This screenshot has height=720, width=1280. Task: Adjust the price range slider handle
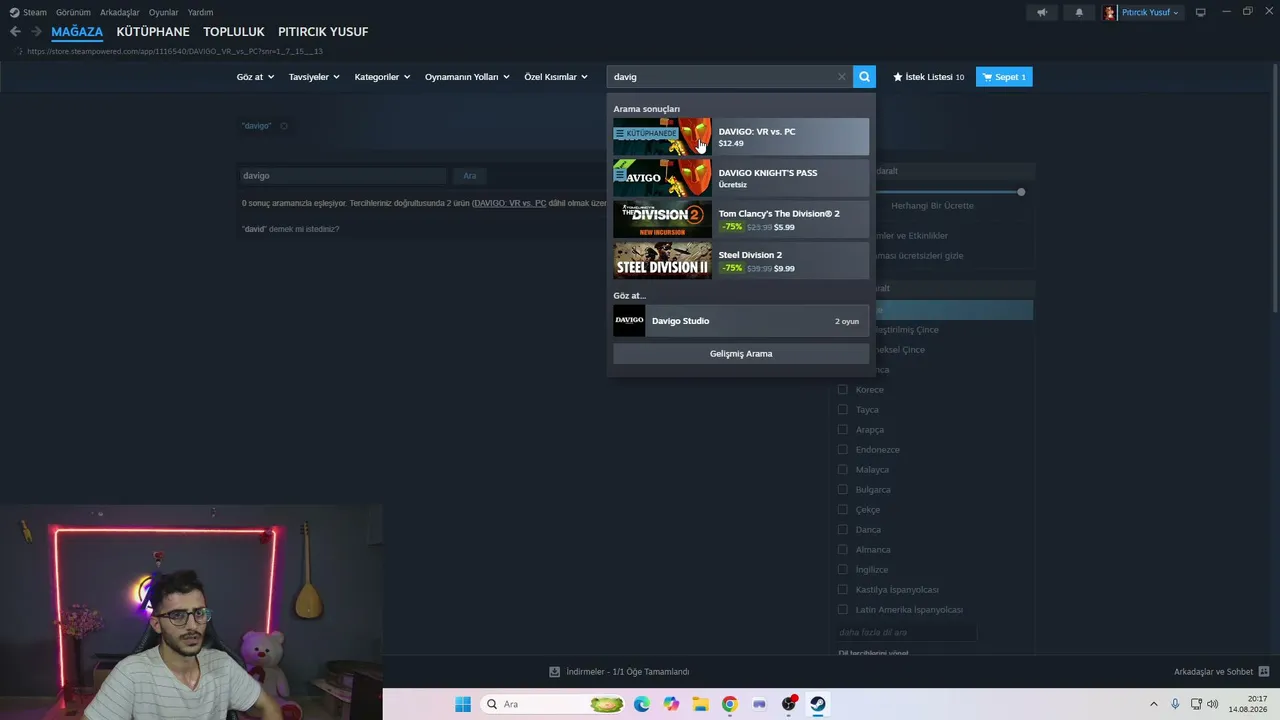pyautogui.click(x=1021, y=192)
